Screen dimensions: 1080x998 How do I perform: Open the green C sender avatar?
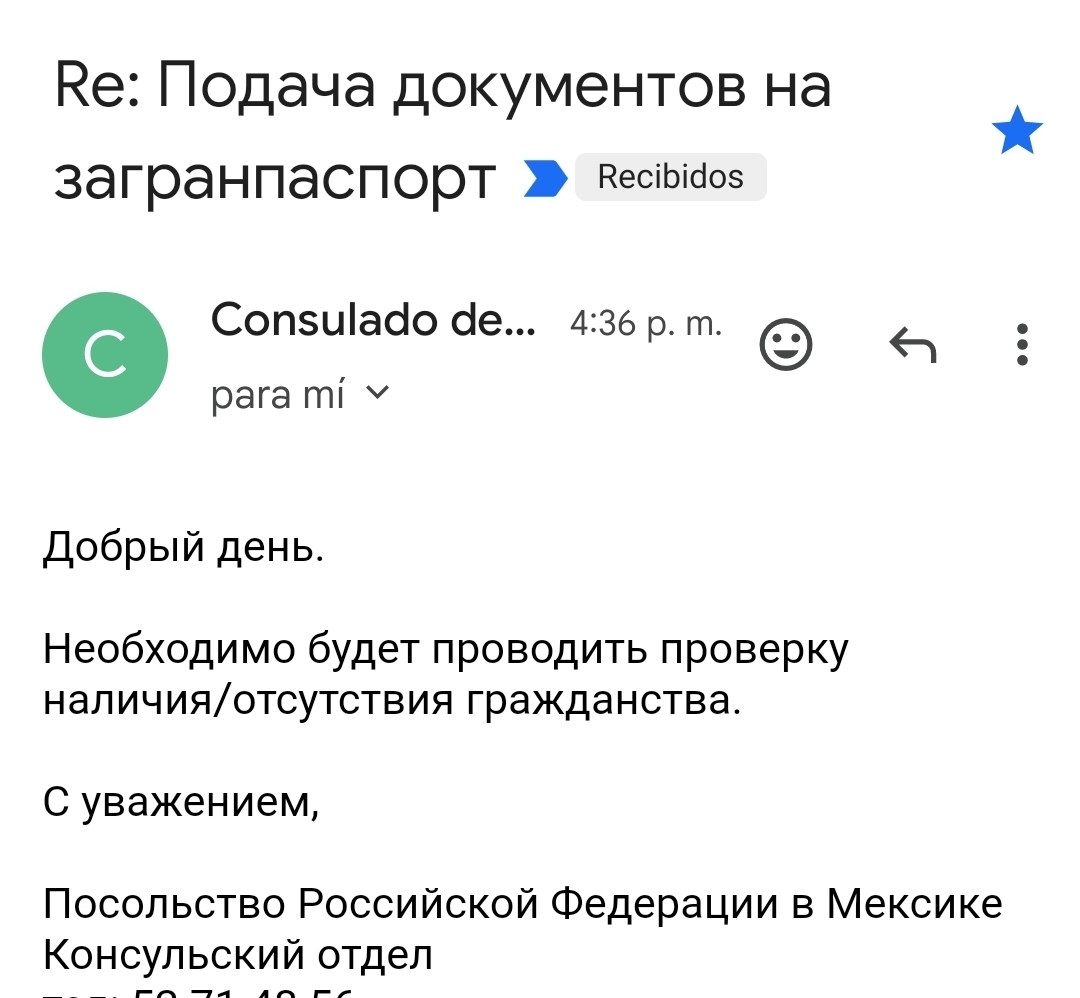(x=104, y=355)
